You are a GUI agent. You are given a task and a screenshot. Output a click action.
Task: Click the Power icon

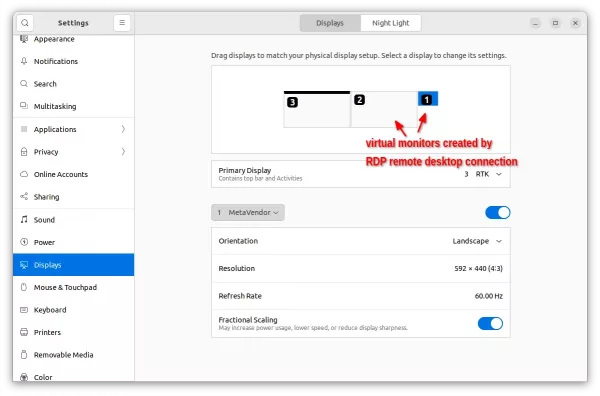24,242
